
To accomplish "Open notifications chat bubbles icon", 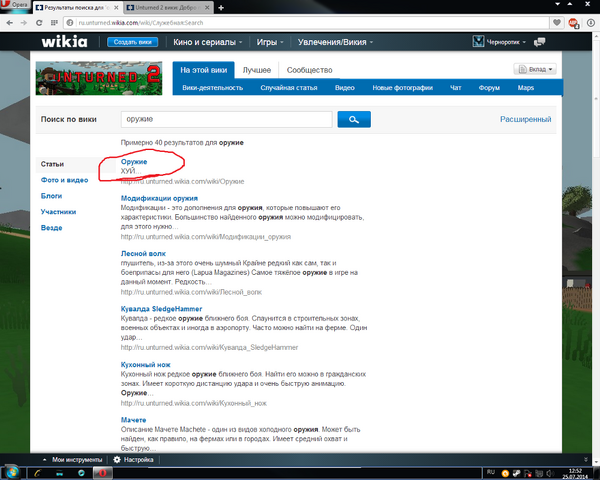I will point(540,42).
